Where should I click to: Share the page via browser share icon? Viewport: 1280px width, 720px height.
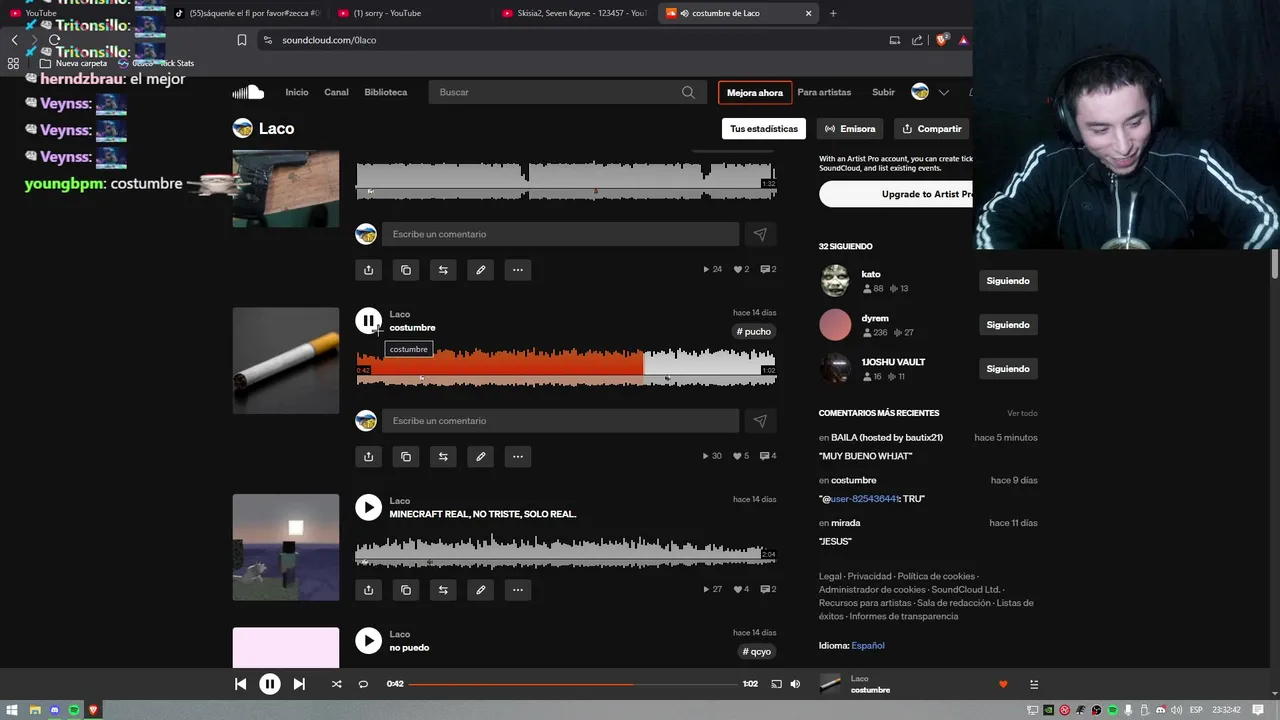tap(917, 40)
